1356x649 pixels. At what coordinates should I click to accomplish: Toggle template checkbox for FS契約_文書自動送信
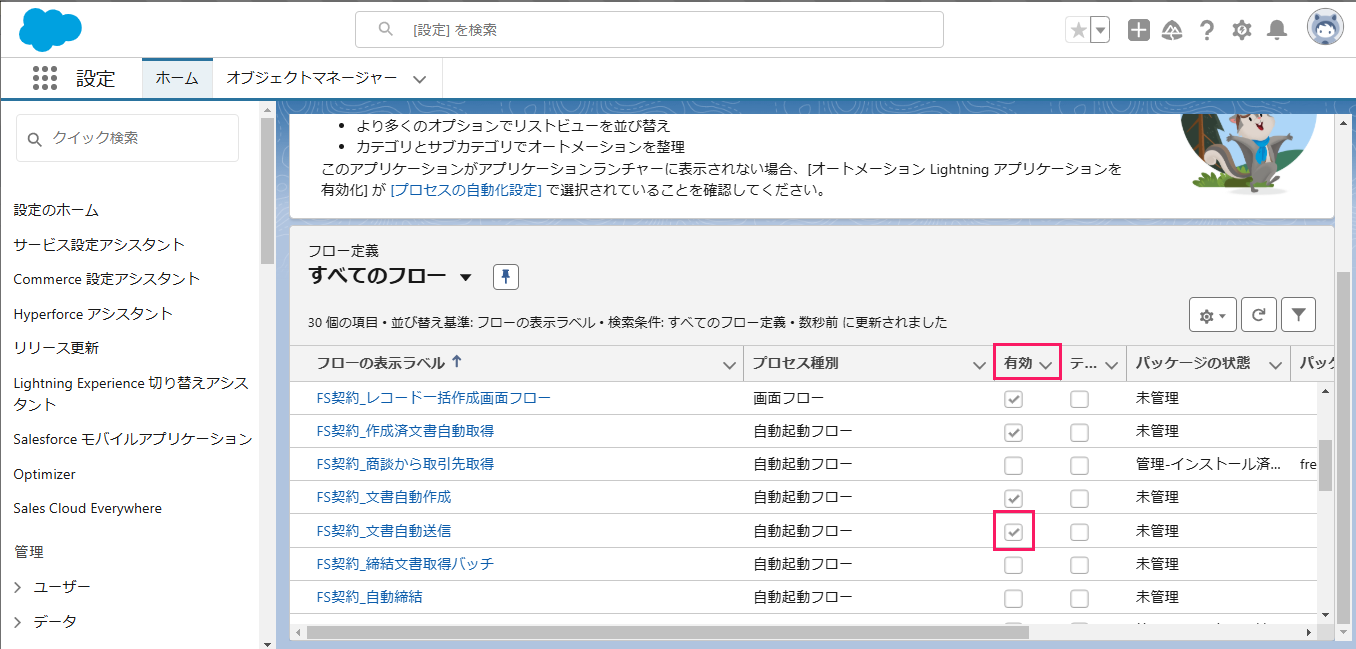click(x=1079, y=531)
